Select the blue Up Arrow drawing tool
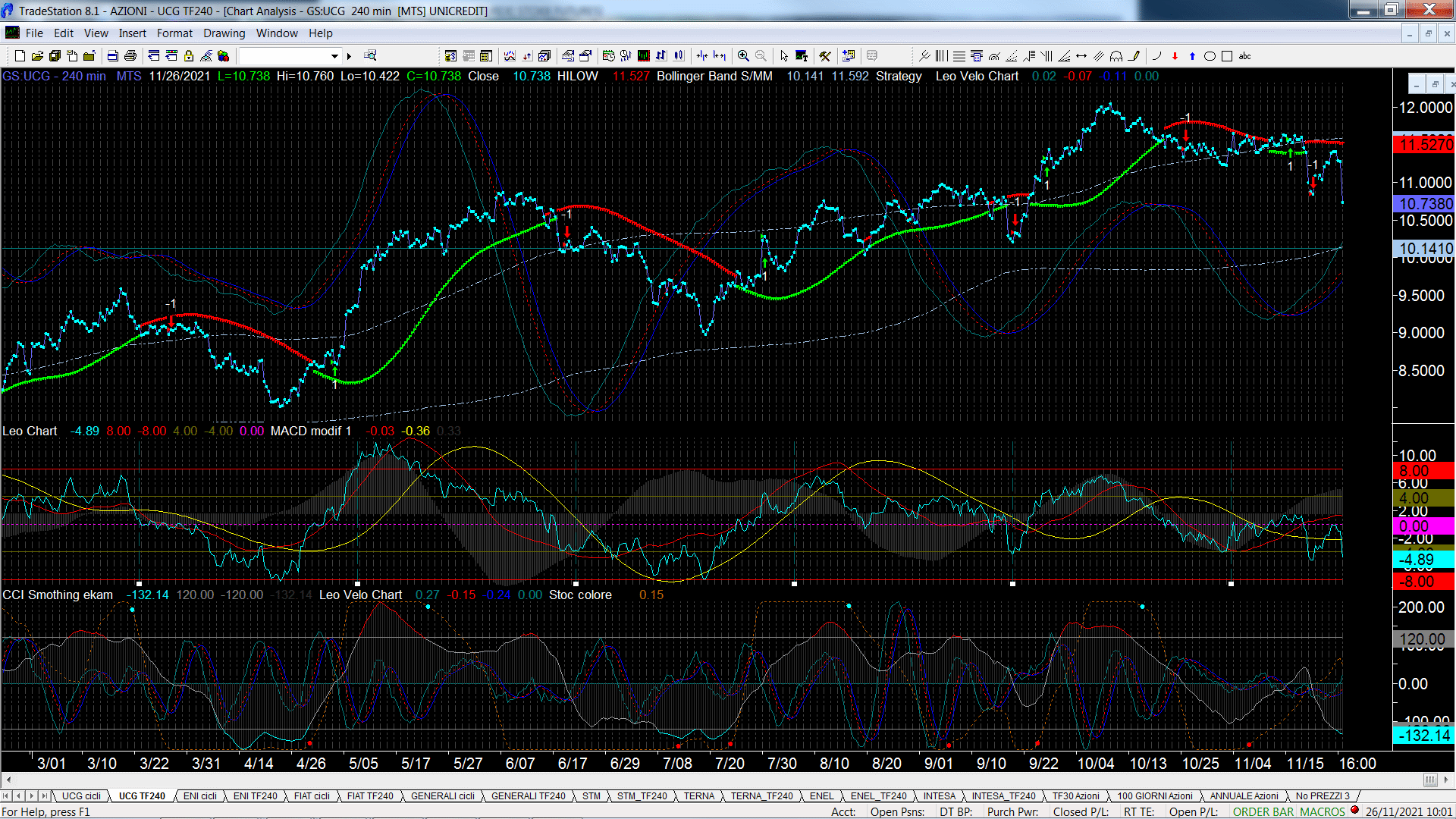The height and width of the screenshot is (819, 1456). (x=1192, y=55)
